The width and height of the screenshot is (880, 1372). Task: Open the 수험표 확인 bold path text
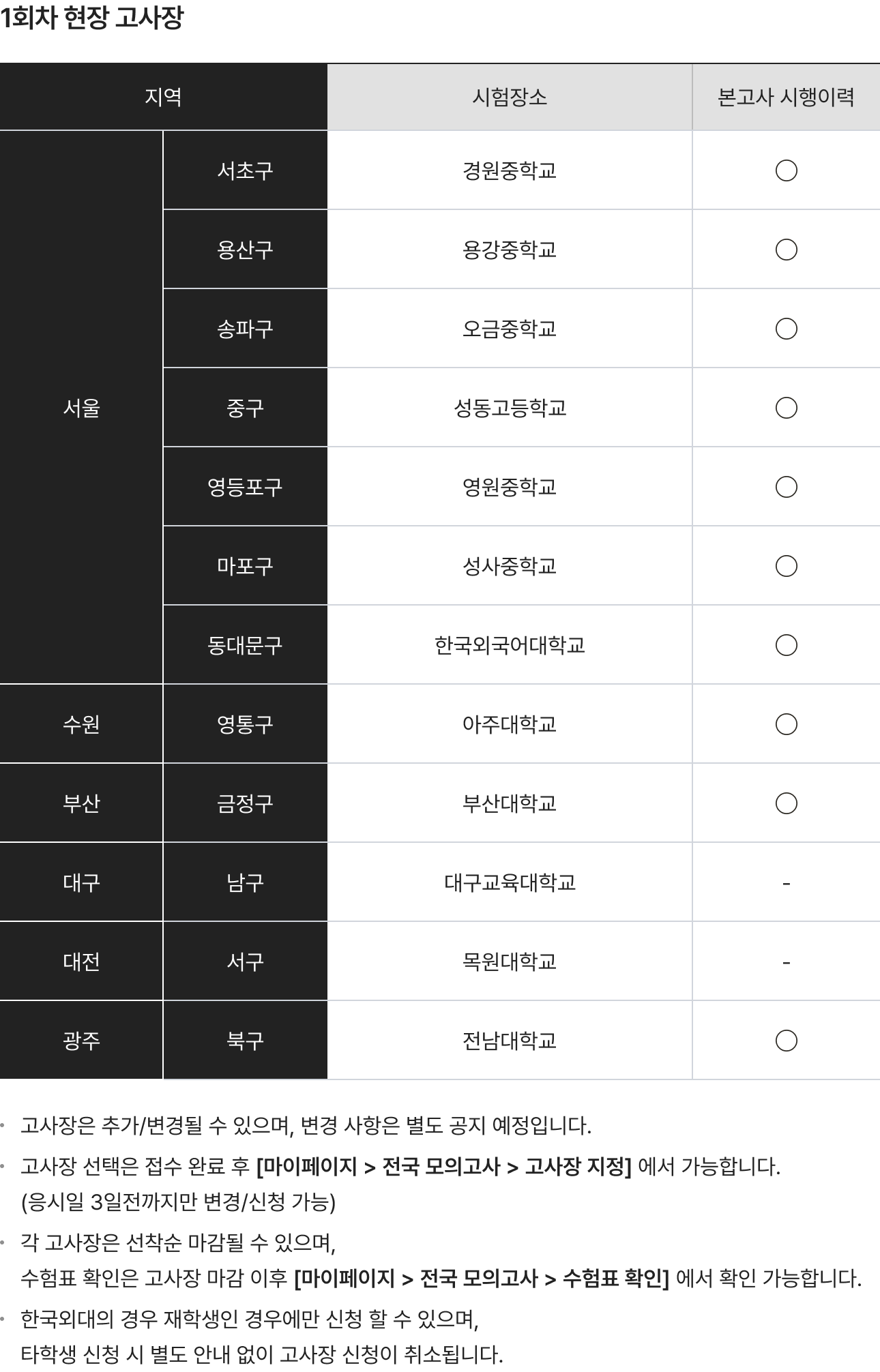point(615,1277)
